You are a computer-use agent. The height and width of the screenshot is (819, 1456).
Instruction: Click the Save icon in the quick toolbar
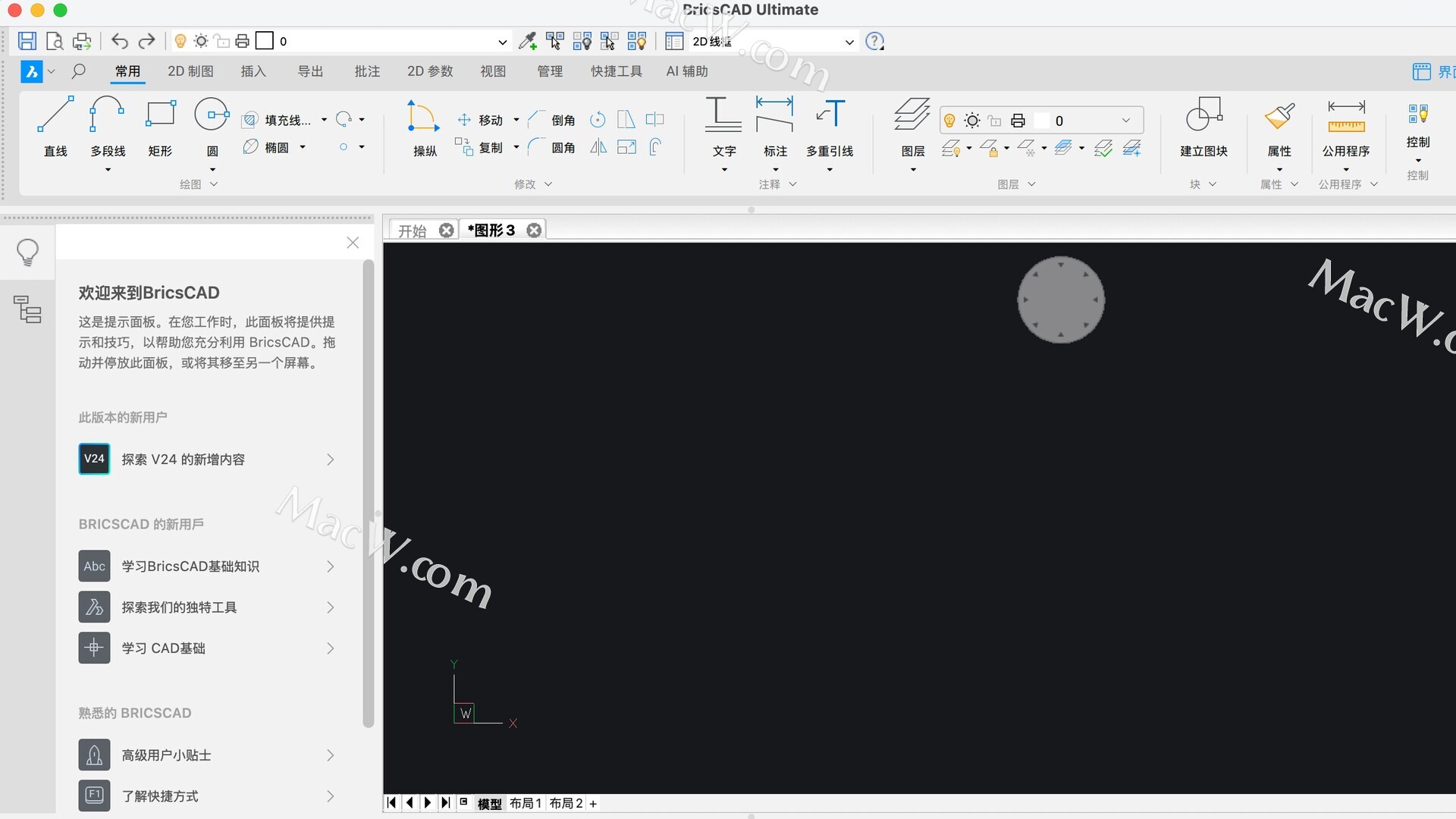27,41
